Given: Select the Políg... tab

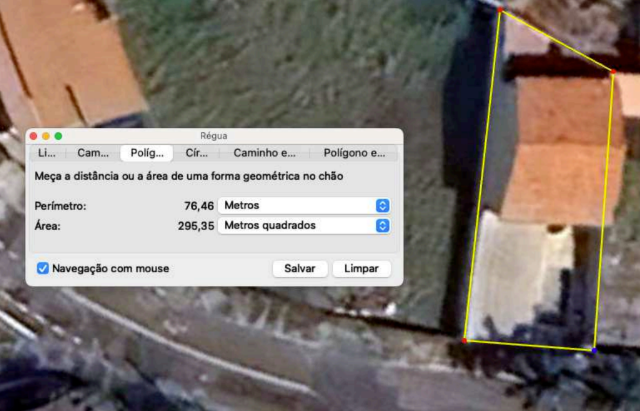Looking at the screenshot, I should 146,153.
